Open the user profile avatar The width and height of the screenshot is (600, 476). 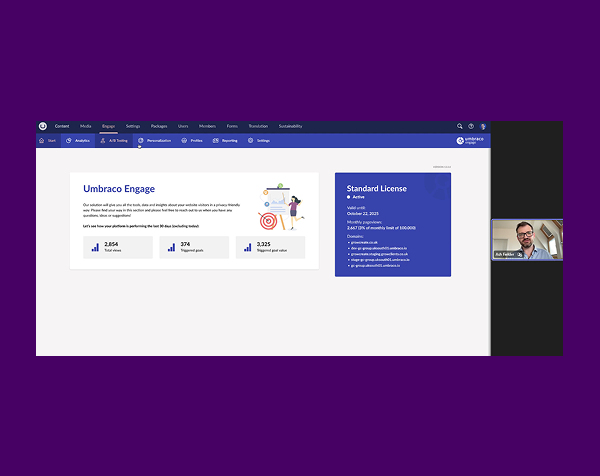[x=483, y=126]
